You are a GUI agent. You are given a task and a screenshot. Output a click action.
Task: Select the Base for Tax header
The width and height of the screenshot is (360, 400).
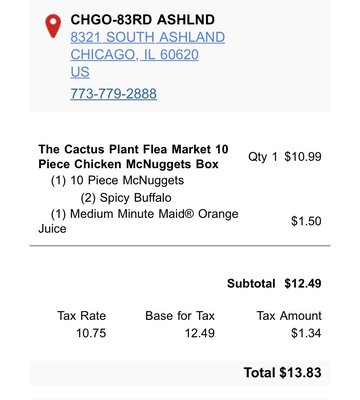click(180, 316)
